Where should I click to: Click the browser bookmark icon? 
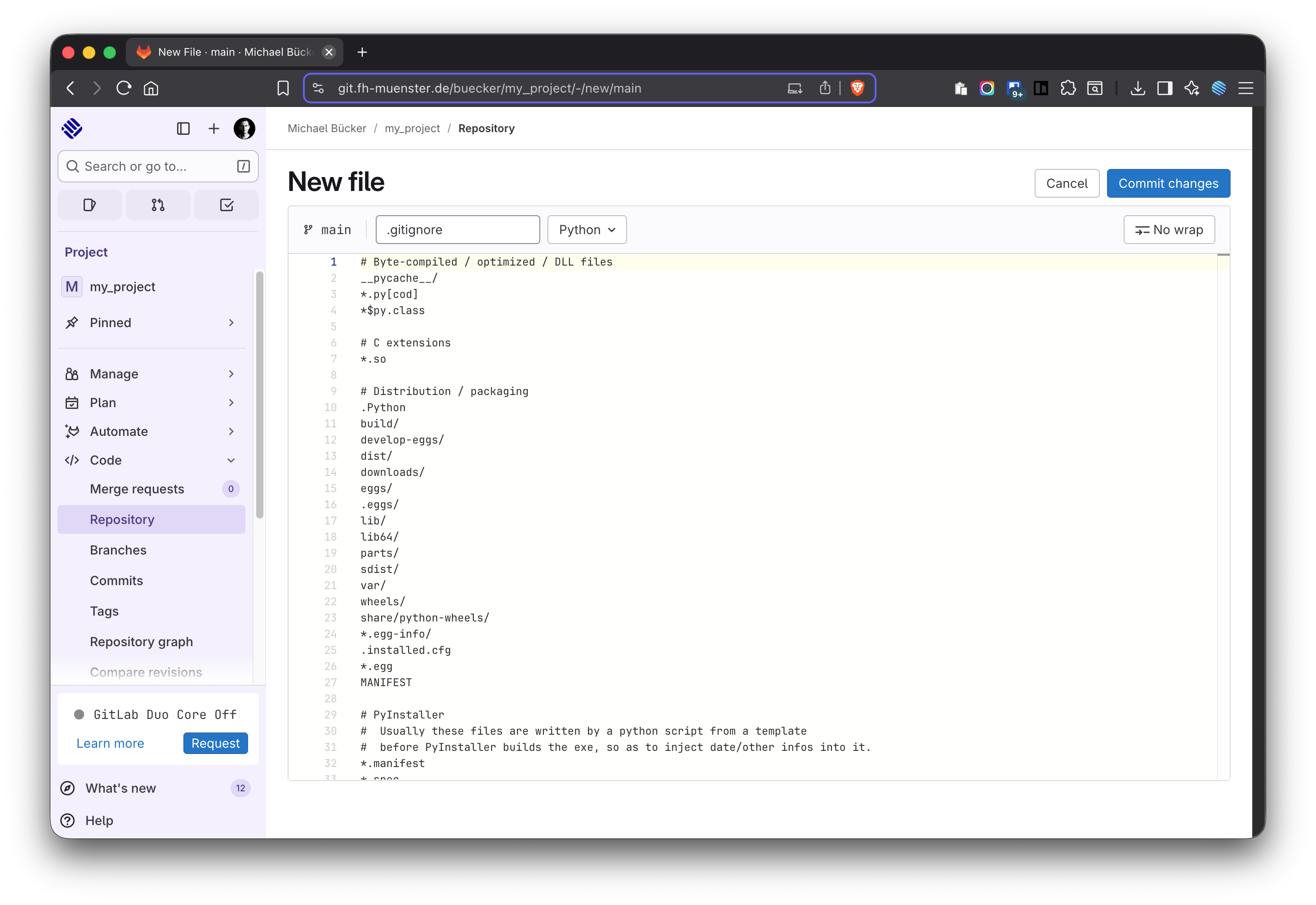(x=283, y=88)
